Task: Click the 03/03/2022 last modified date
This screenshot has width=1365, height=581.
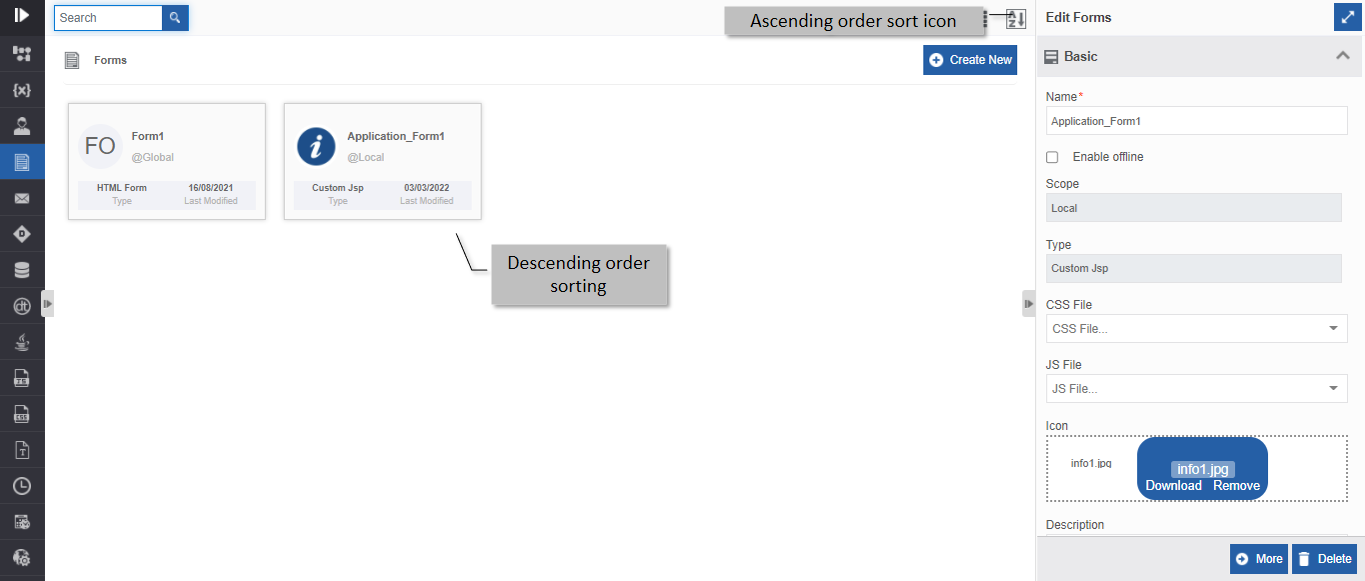Action: click(427, 188)
